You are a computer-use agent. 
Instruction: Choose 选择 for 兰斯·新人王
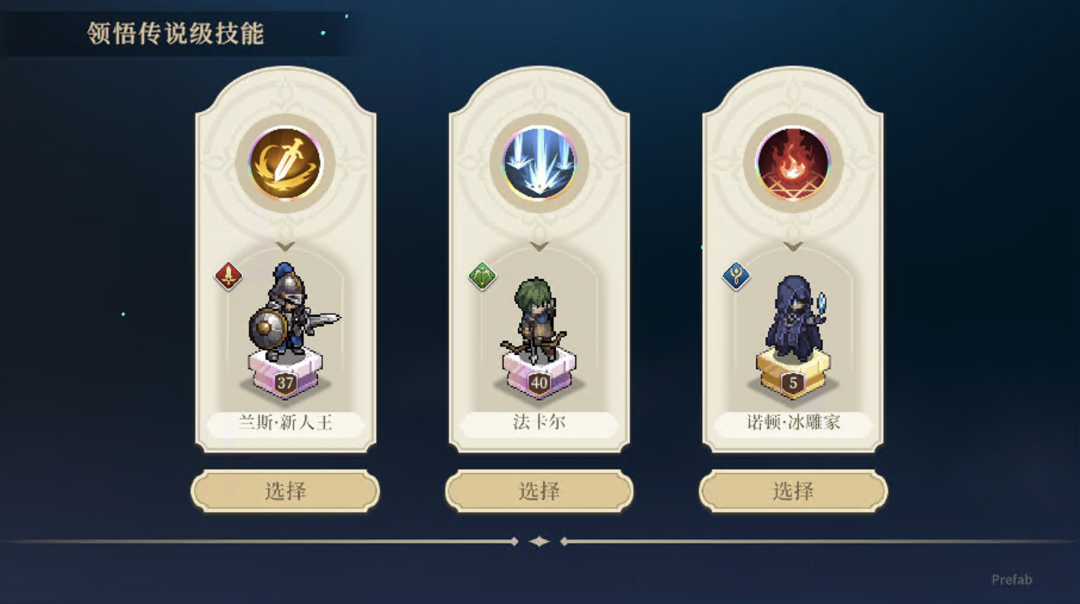coord(285,491)
